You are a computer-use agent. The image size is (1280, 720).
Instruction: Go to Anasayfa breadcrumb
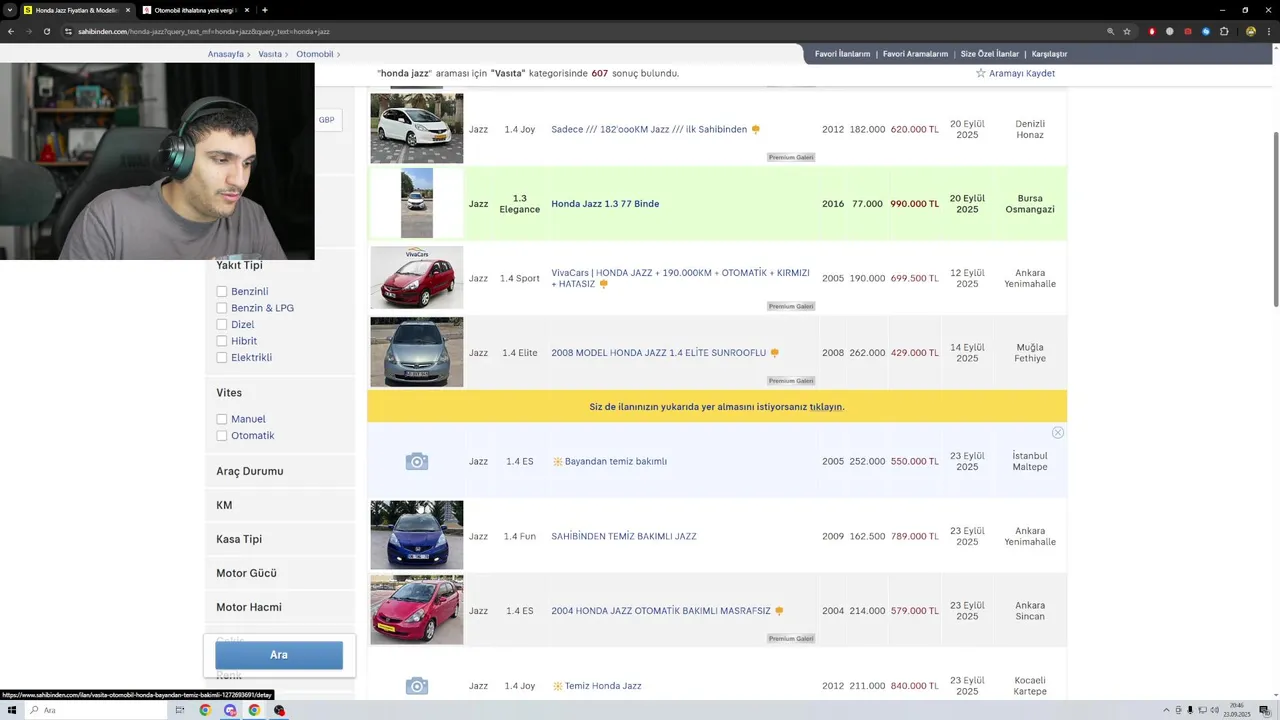tap(226, 54)
